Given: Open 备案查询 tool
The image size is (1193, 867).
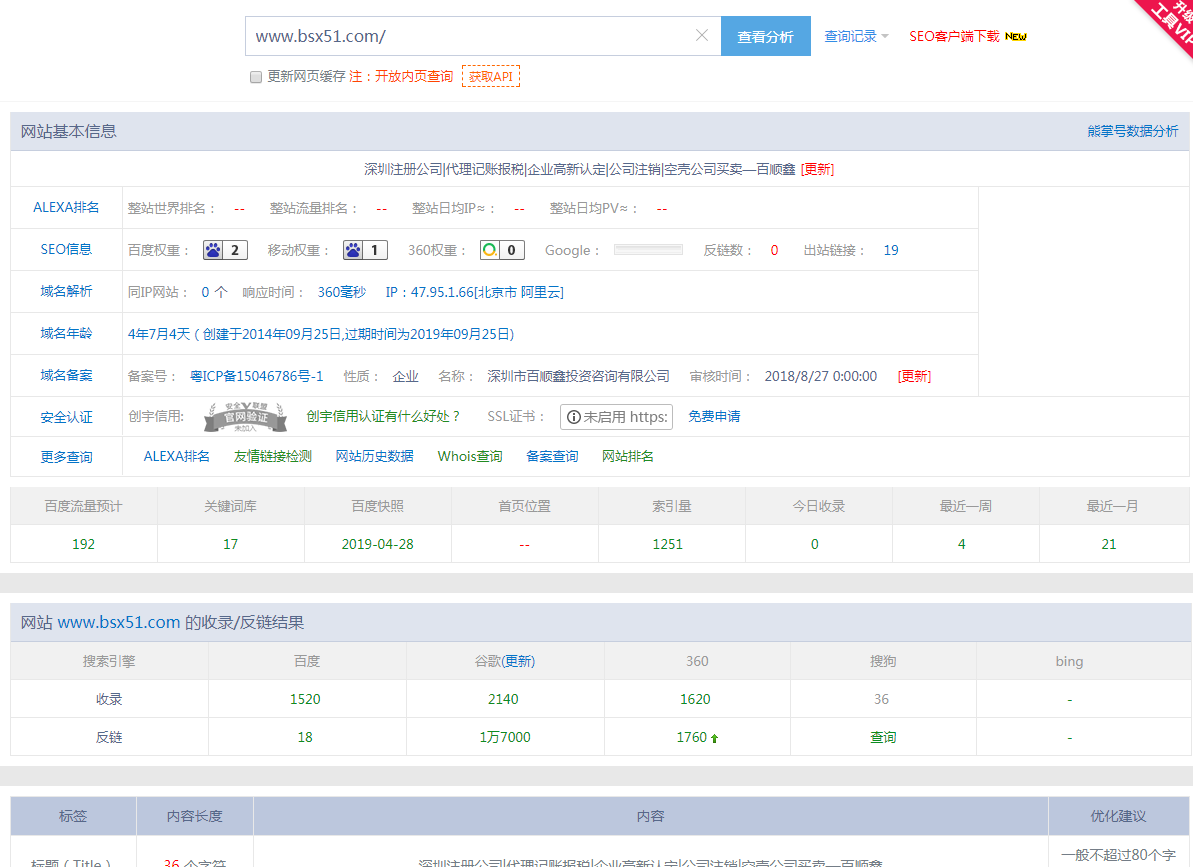Looking at the screenshot, I should (x=552, y=456).
